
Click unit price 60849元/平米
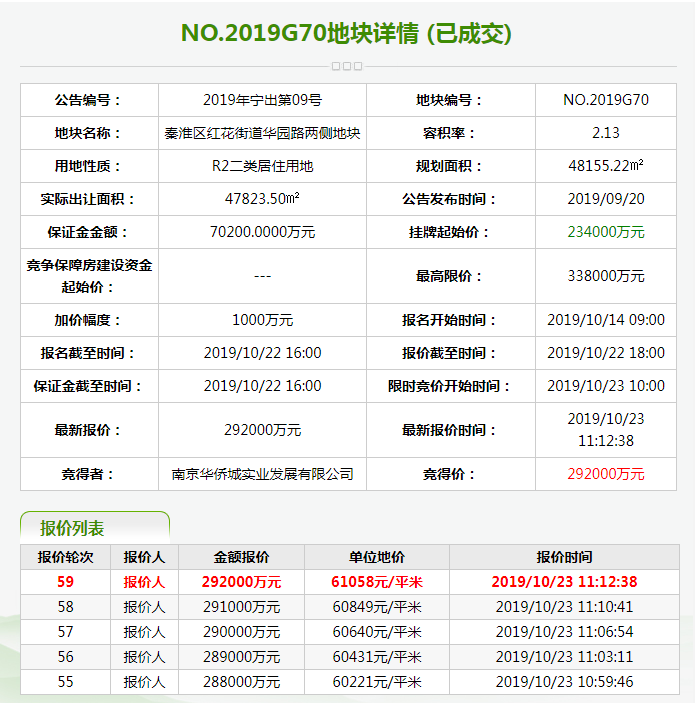tap(377, 607)
